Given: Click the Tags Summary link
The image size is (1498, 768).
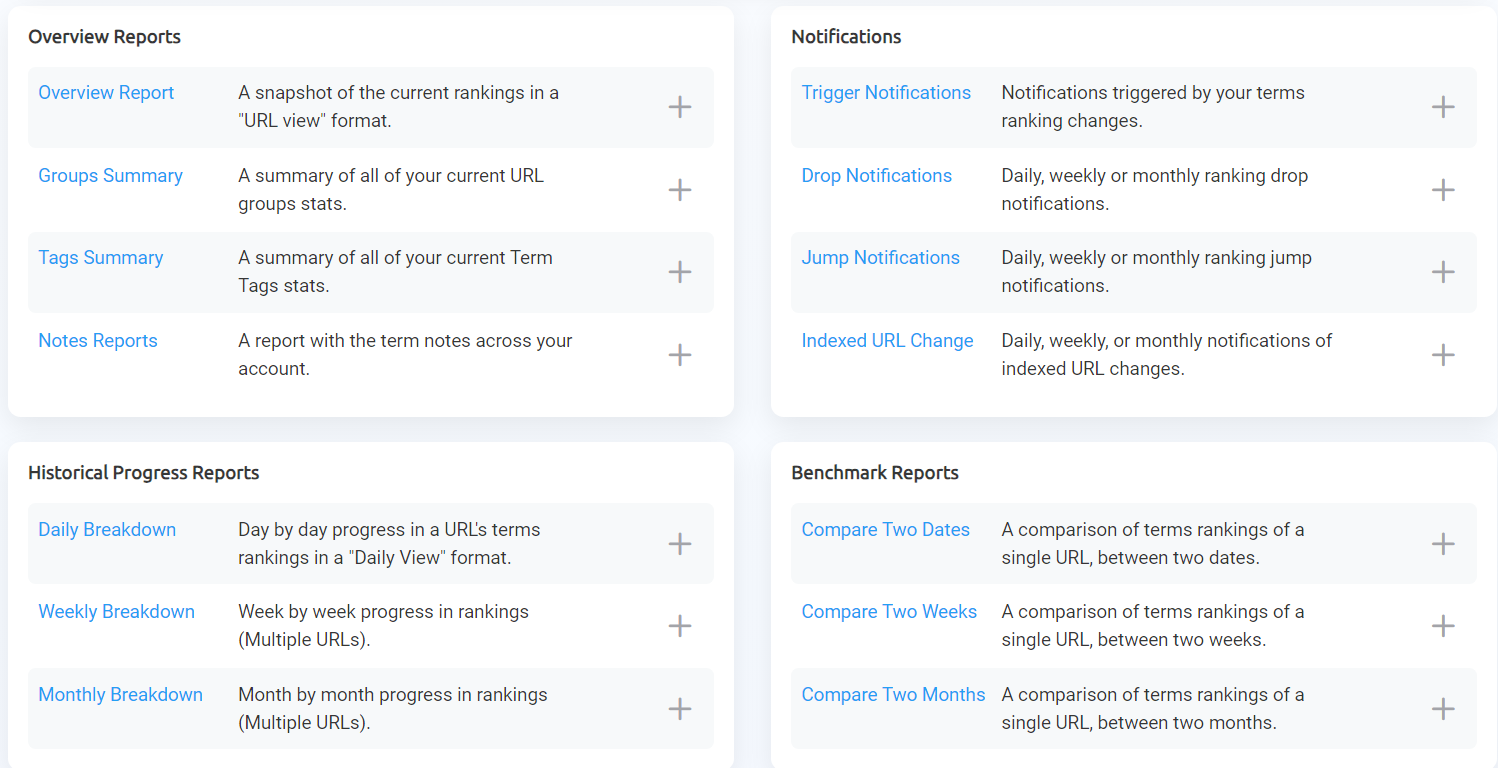Looking at the screenshot, I should coord(100,258).
